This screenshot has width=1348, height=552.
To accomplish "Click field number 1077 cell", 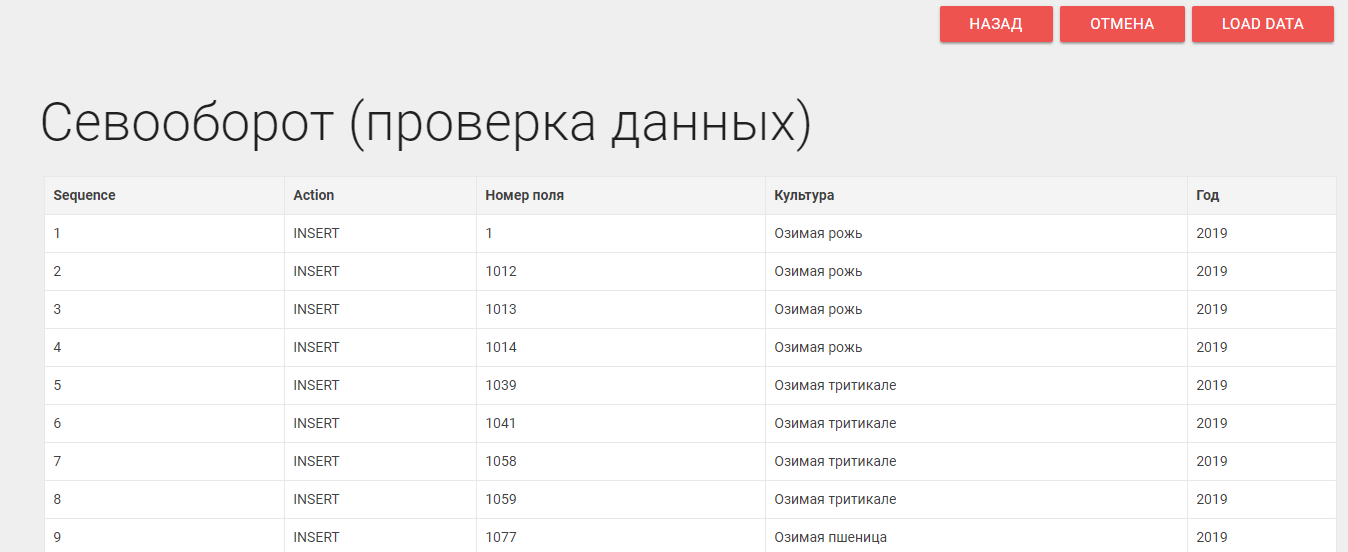I will [x=501, y=537].
